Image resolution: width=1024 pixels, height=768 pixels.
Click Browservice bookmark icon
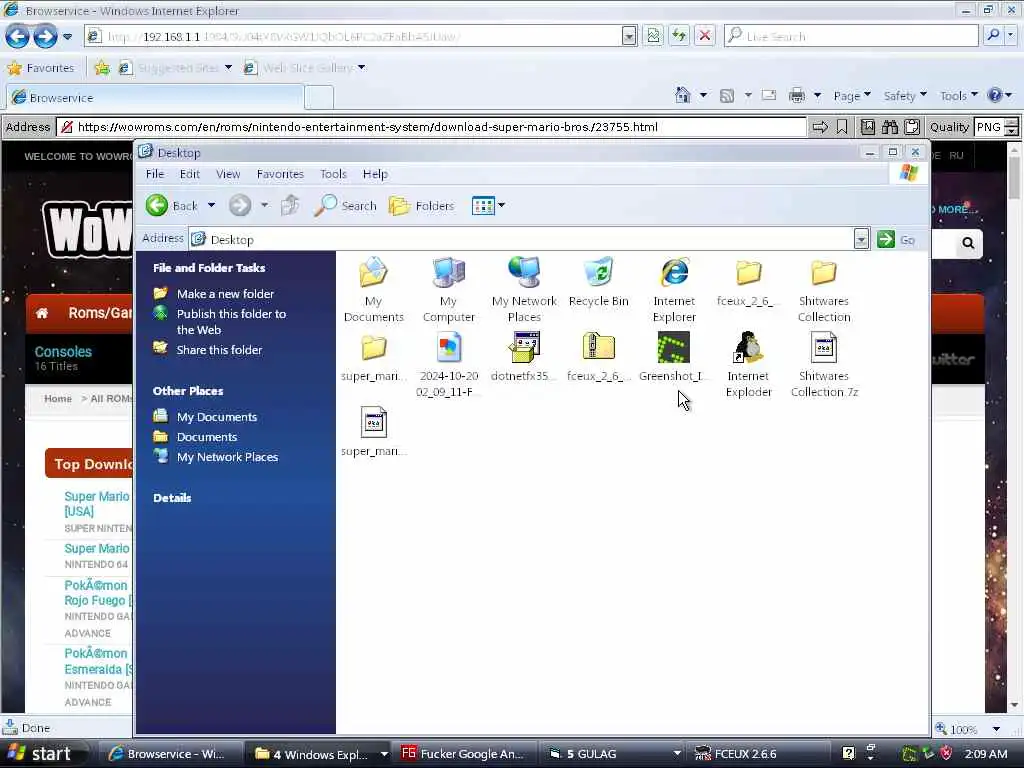pos(842,127)
